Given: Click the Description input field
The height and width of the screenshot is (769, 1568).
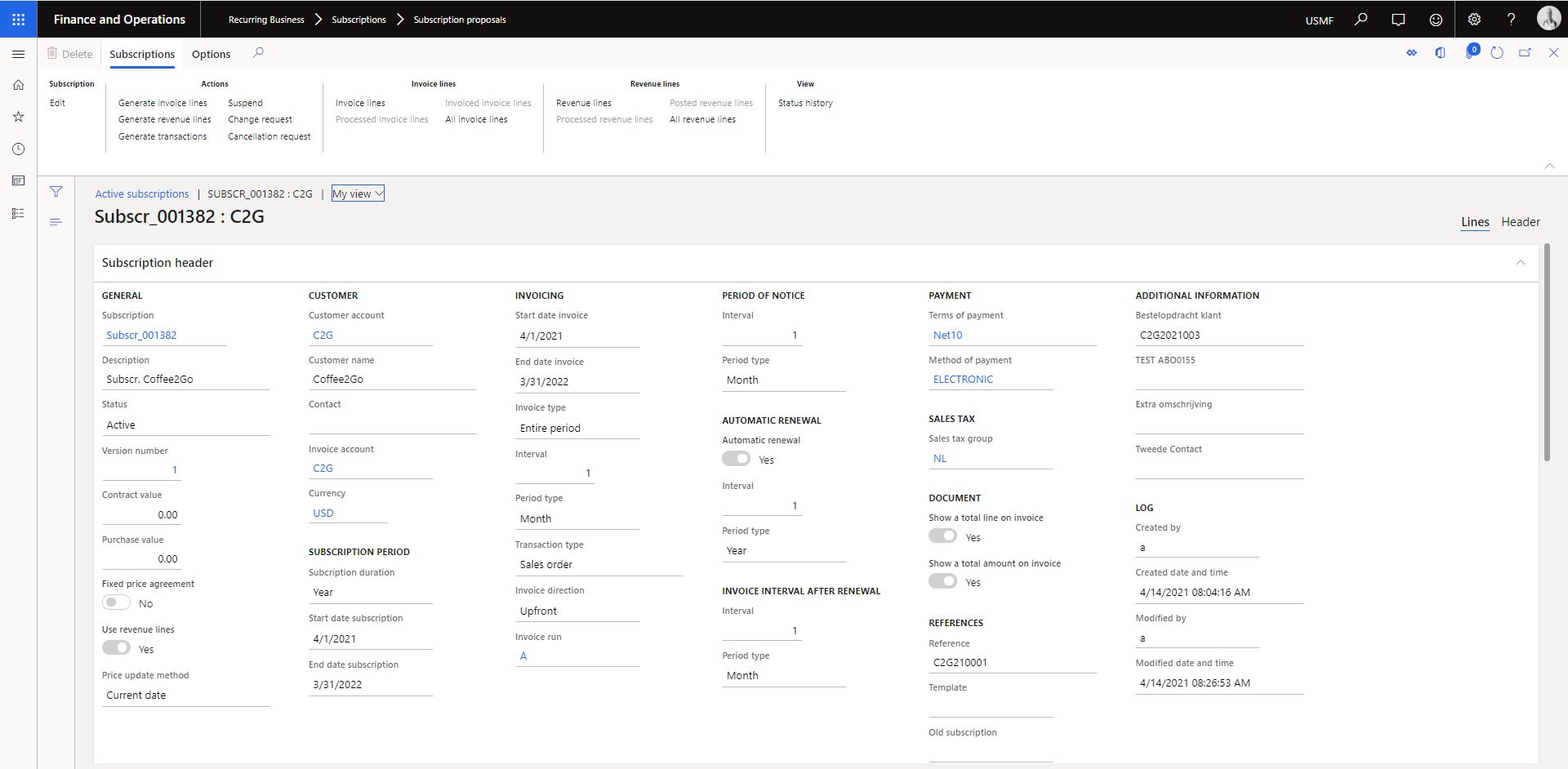Looking at the screenshot, I should point(185,380).
